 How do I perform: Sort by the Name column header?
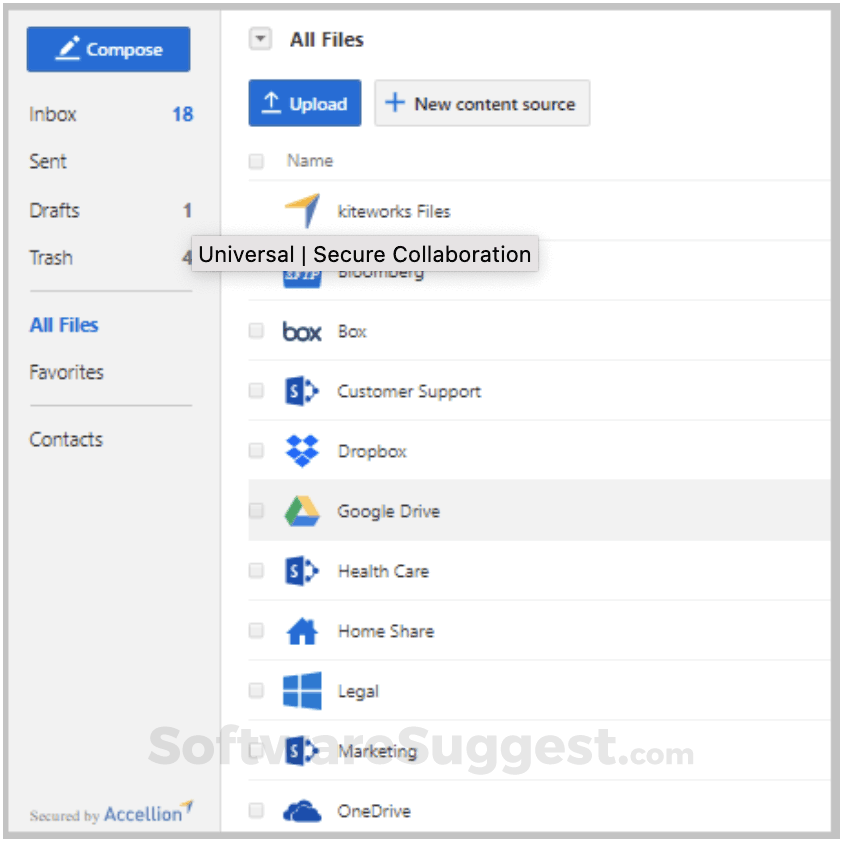pyautogui.click(x=310, y=161)
